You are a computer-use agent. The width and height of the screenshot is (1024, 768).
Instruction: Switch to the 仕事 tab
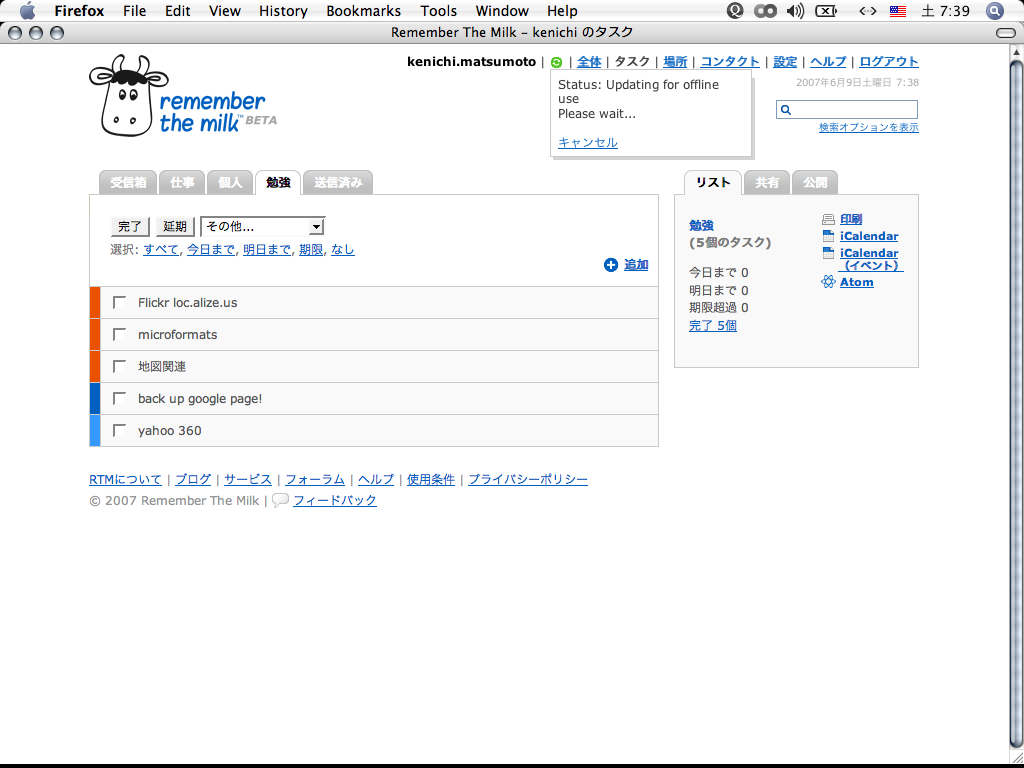point(182,183)
